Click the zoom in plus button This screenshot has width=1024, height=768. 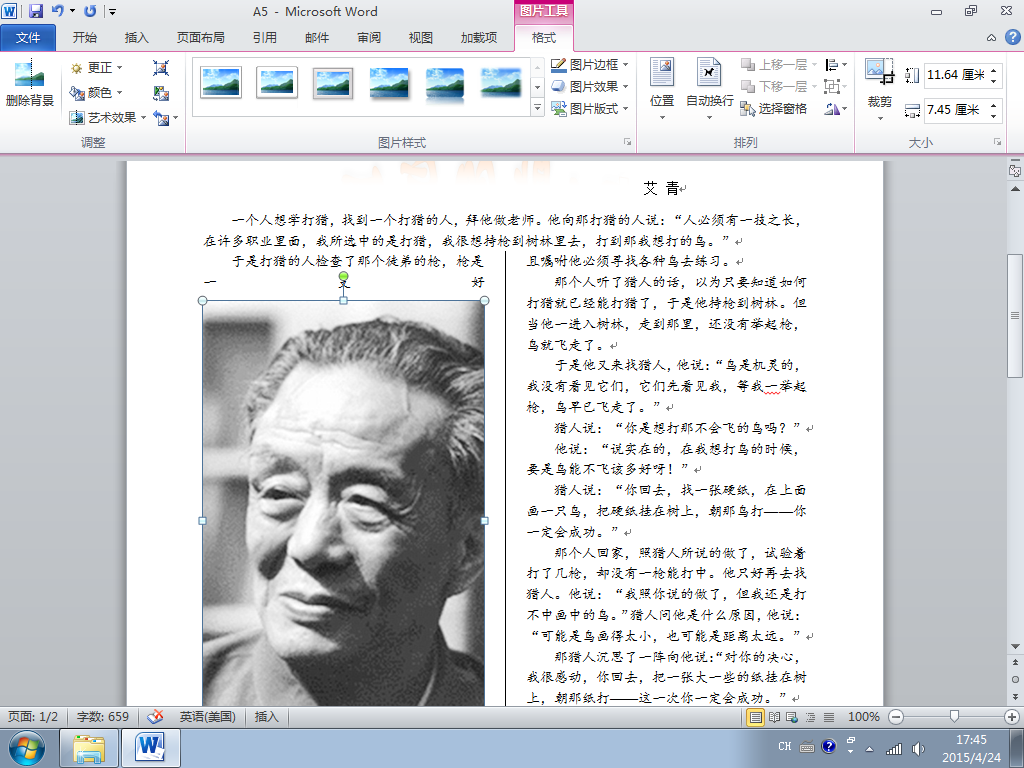pos(1012,716)
